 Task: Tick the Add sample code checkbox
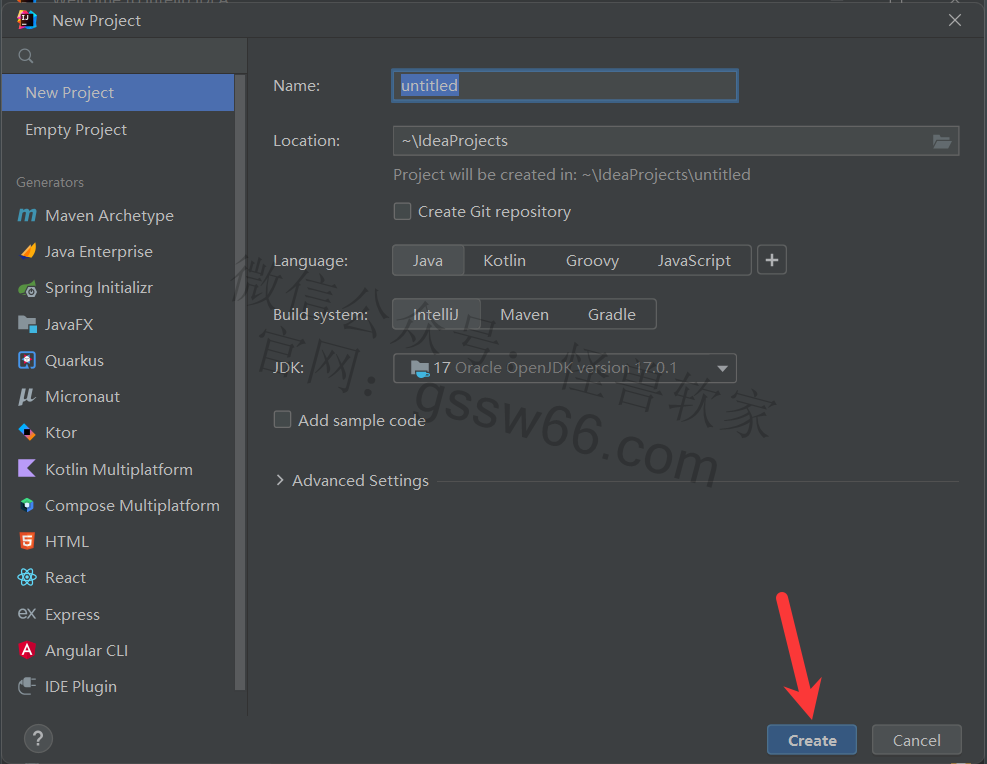click(283, 420)
